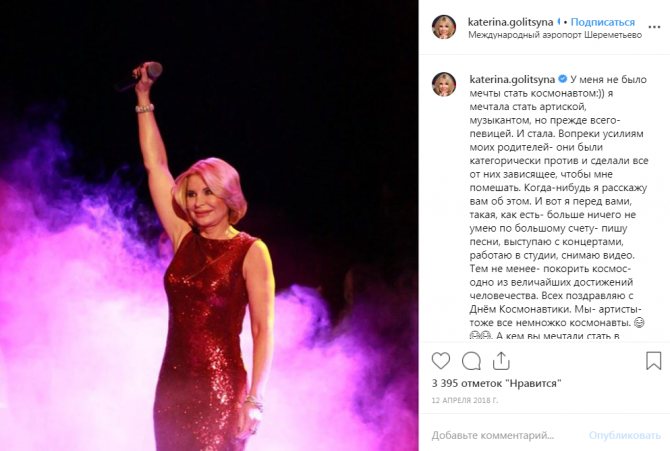The height and width of the screenshot is (451, 670).
Task: Click the header profile avatar of katerina.golitsyna
Action: click(444, 27)
